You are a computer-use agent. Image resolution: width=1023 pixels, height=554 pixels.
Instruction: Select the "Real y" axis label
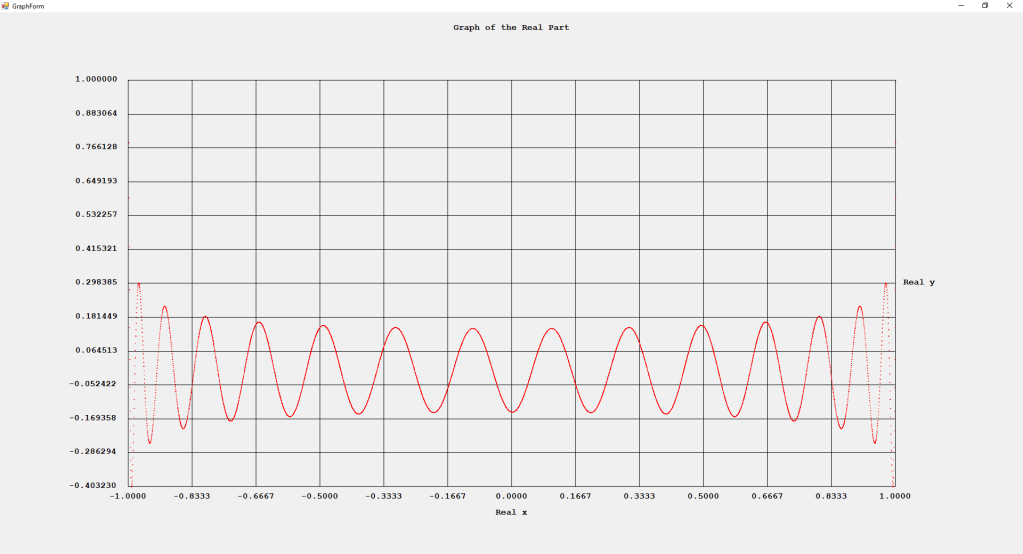point(918,282)
